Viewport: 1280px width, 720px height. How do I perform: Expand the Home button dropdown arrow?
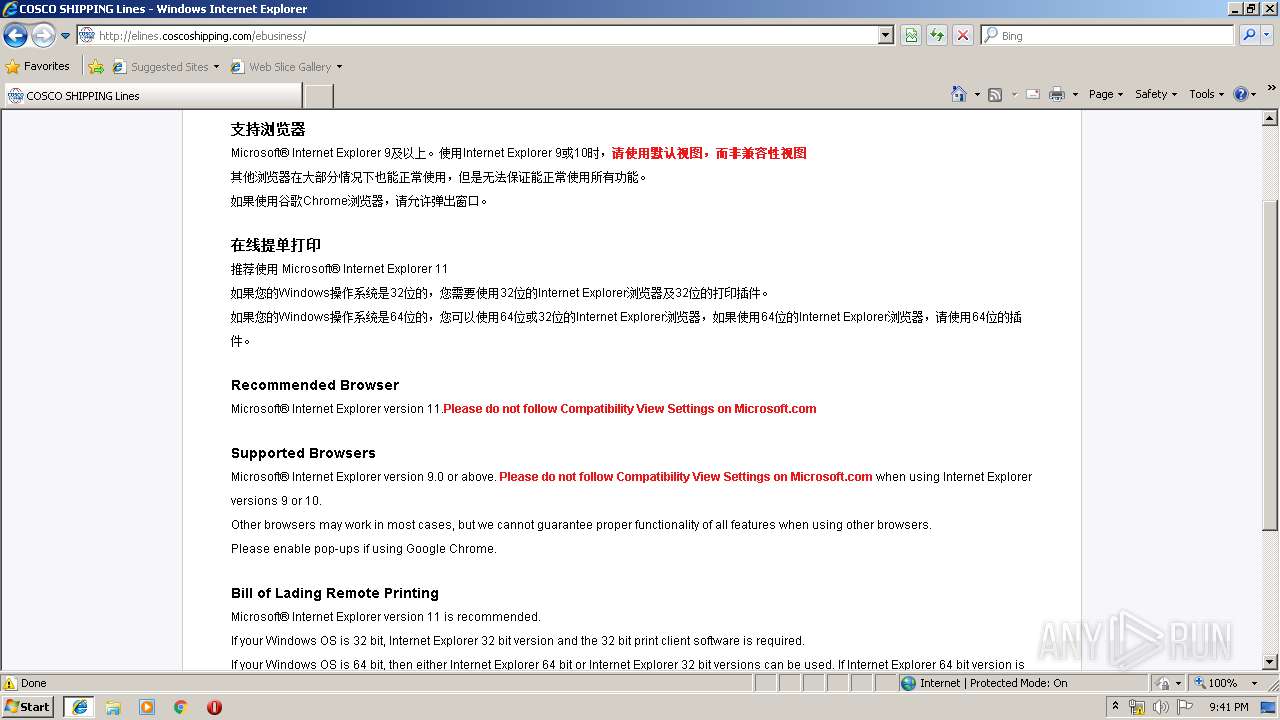(977, 95)
